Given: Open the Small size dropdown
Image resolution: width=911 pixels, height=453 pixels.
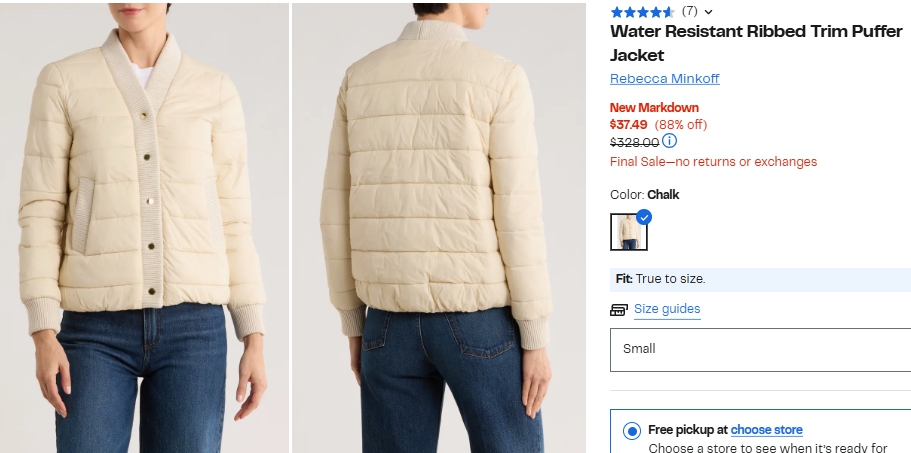Looking at the screenshot, I should click(x=761, y=349).
